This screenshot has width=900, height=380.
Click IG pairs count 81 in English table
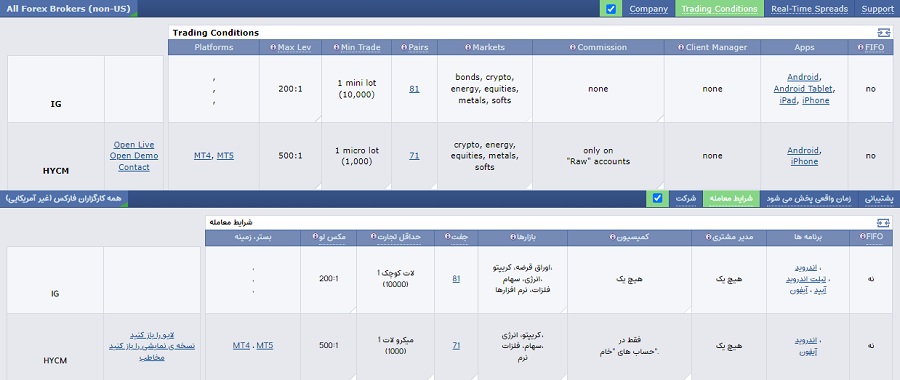click(414, 89)
